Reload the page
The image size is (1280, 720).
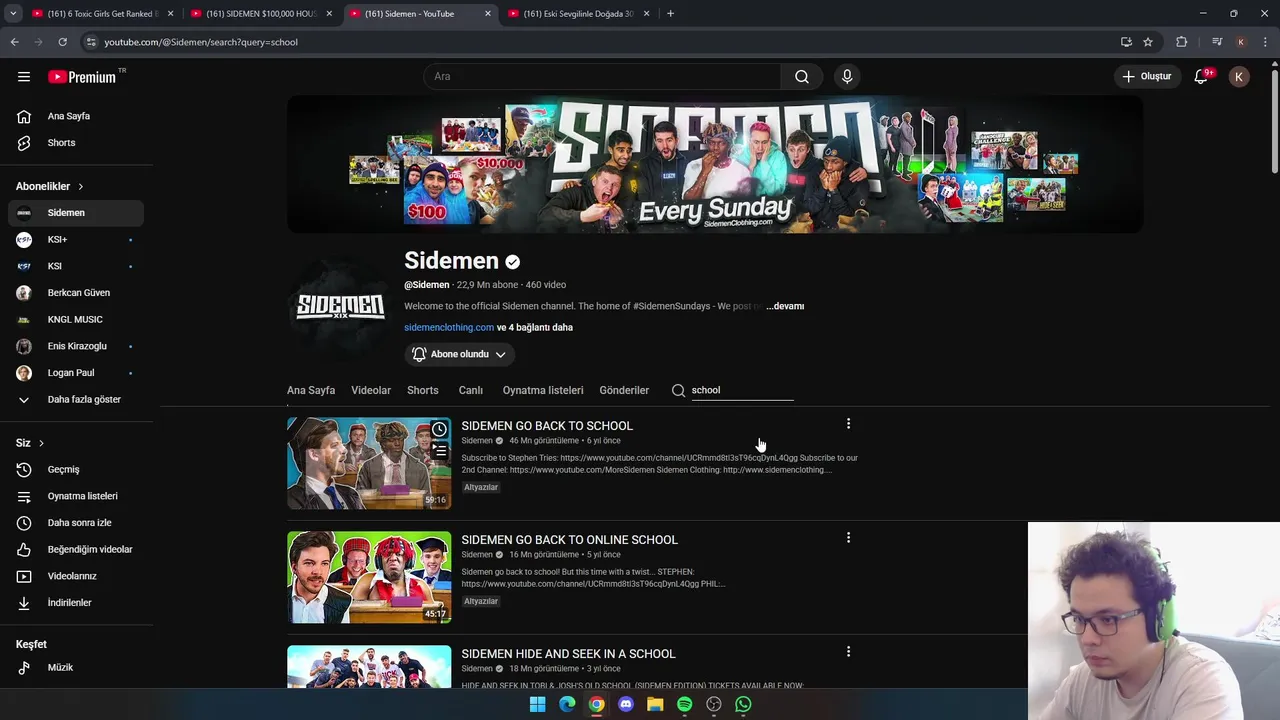(62, 42)
